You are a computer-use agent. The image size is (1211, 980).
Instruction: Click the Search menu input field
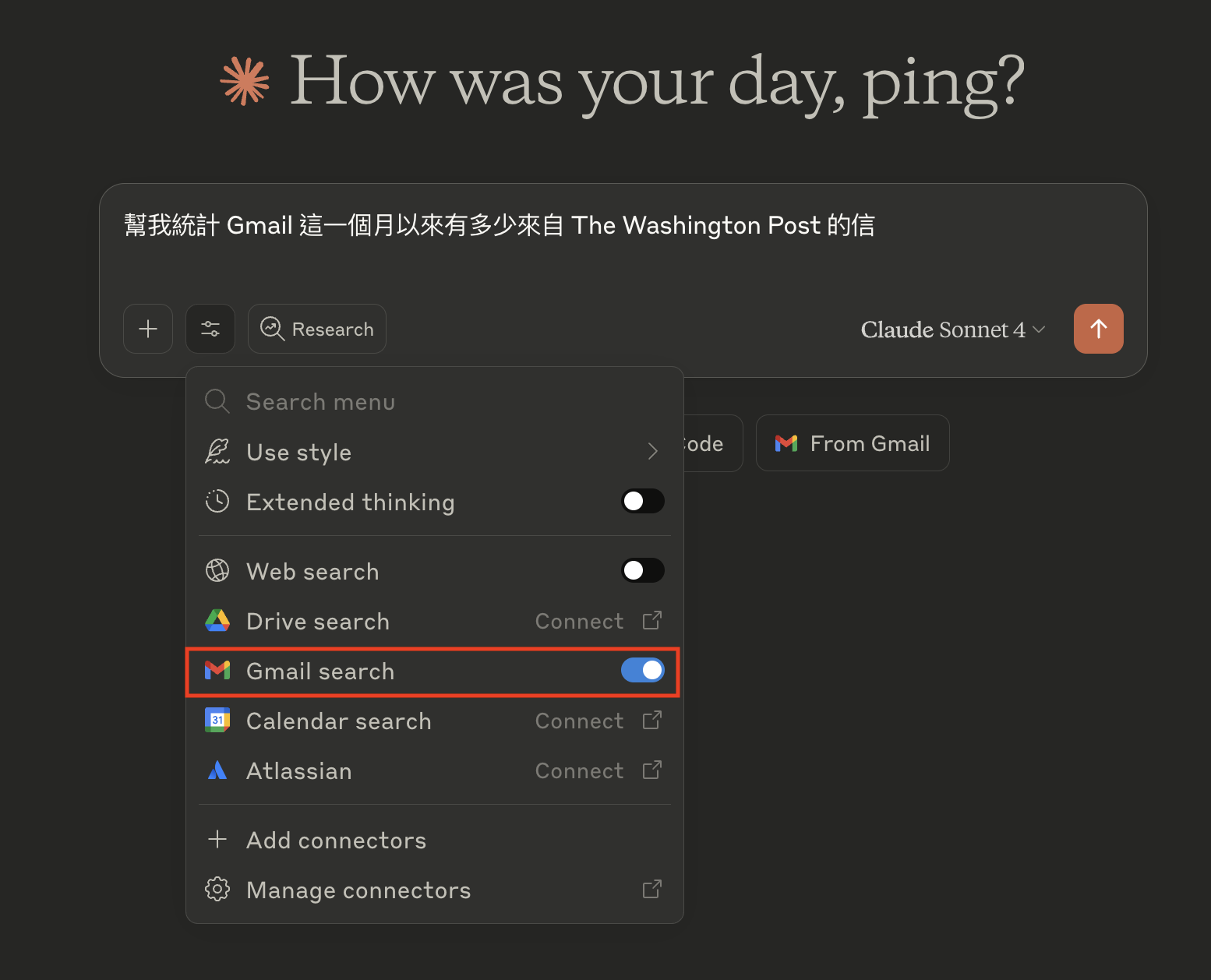[436, 402]
